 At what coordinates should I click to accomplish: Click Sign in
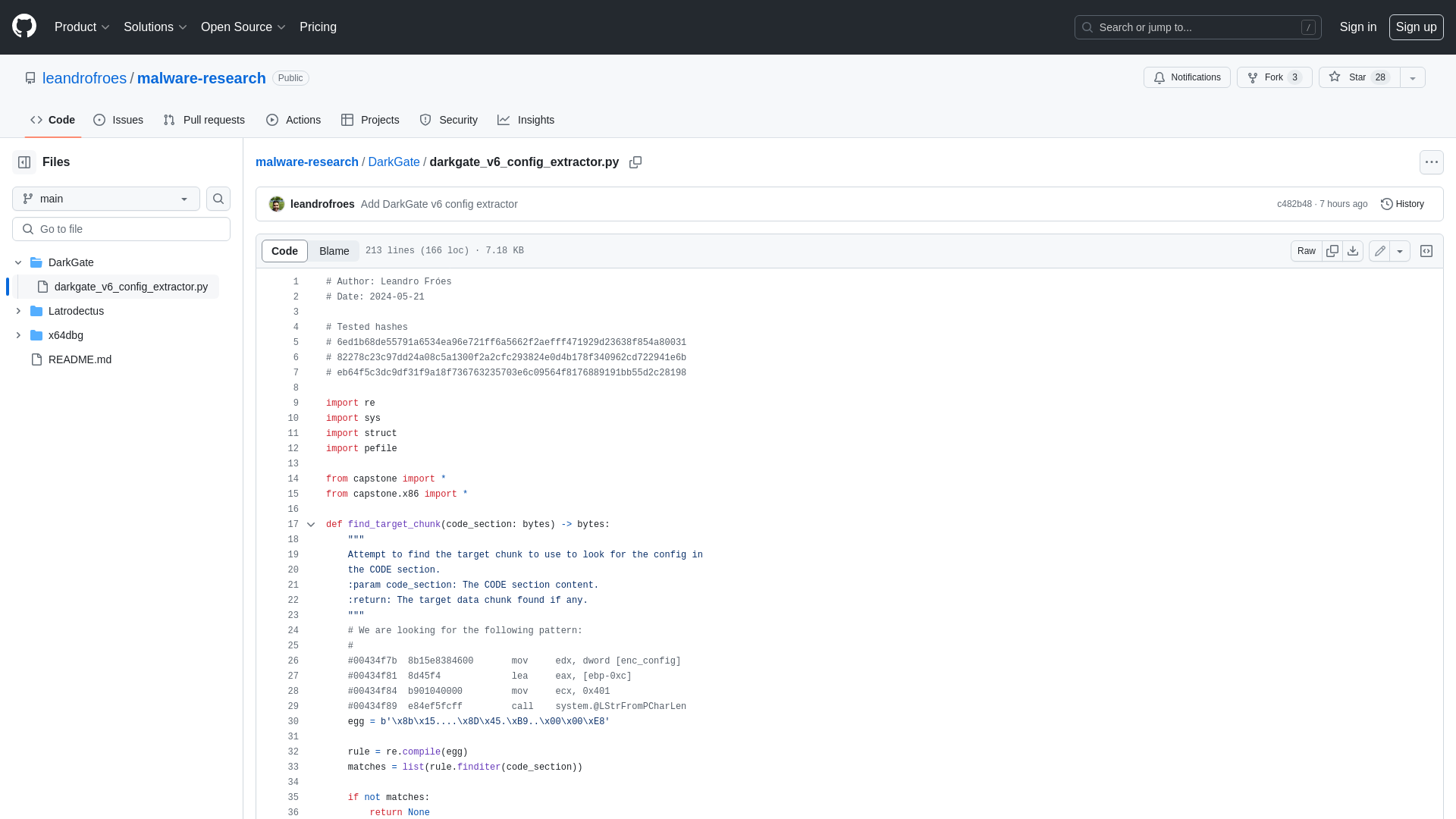1357,27
